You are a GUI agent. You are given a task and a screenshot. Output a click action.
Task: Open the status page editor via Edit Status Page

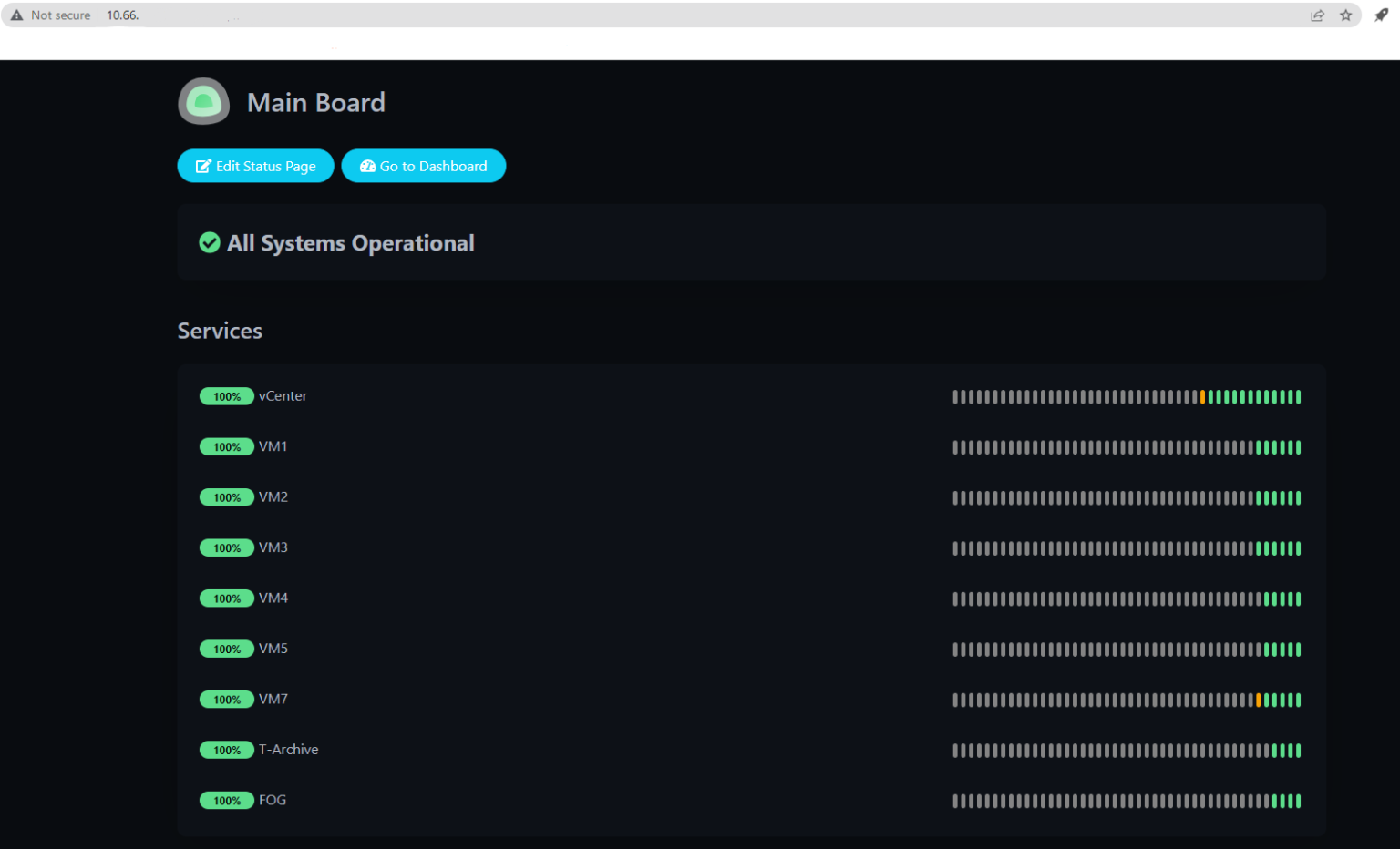click(255, 166)
